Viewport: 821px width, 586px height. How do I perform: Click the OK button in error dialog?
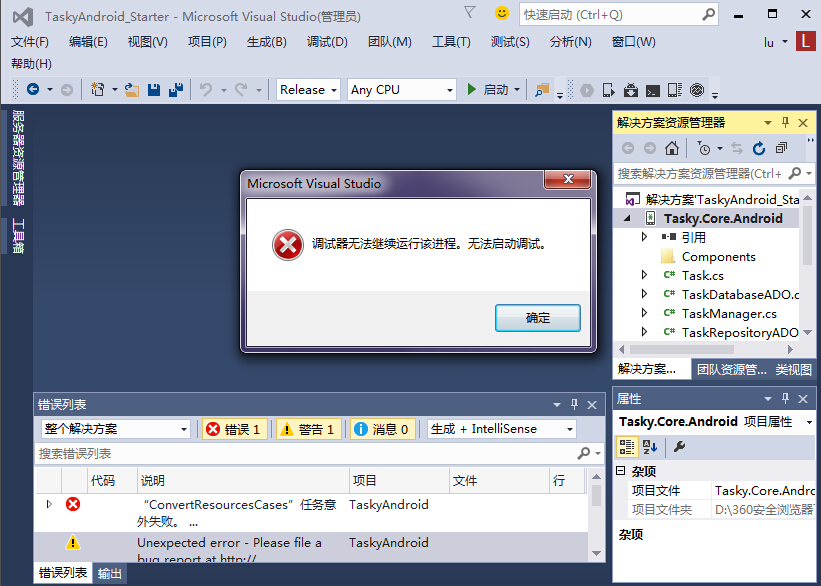(x=538, y=318)
